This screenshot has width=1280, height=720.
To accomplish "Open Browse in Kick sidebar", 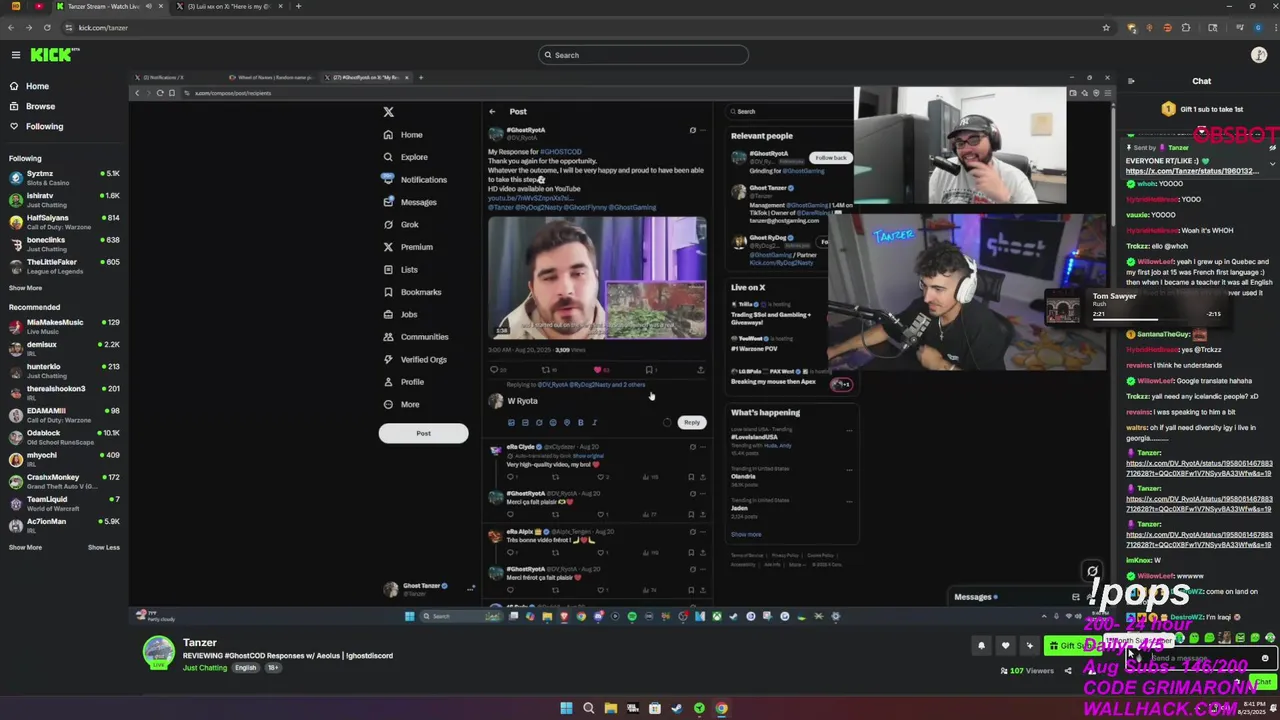I will click(40, 106).
